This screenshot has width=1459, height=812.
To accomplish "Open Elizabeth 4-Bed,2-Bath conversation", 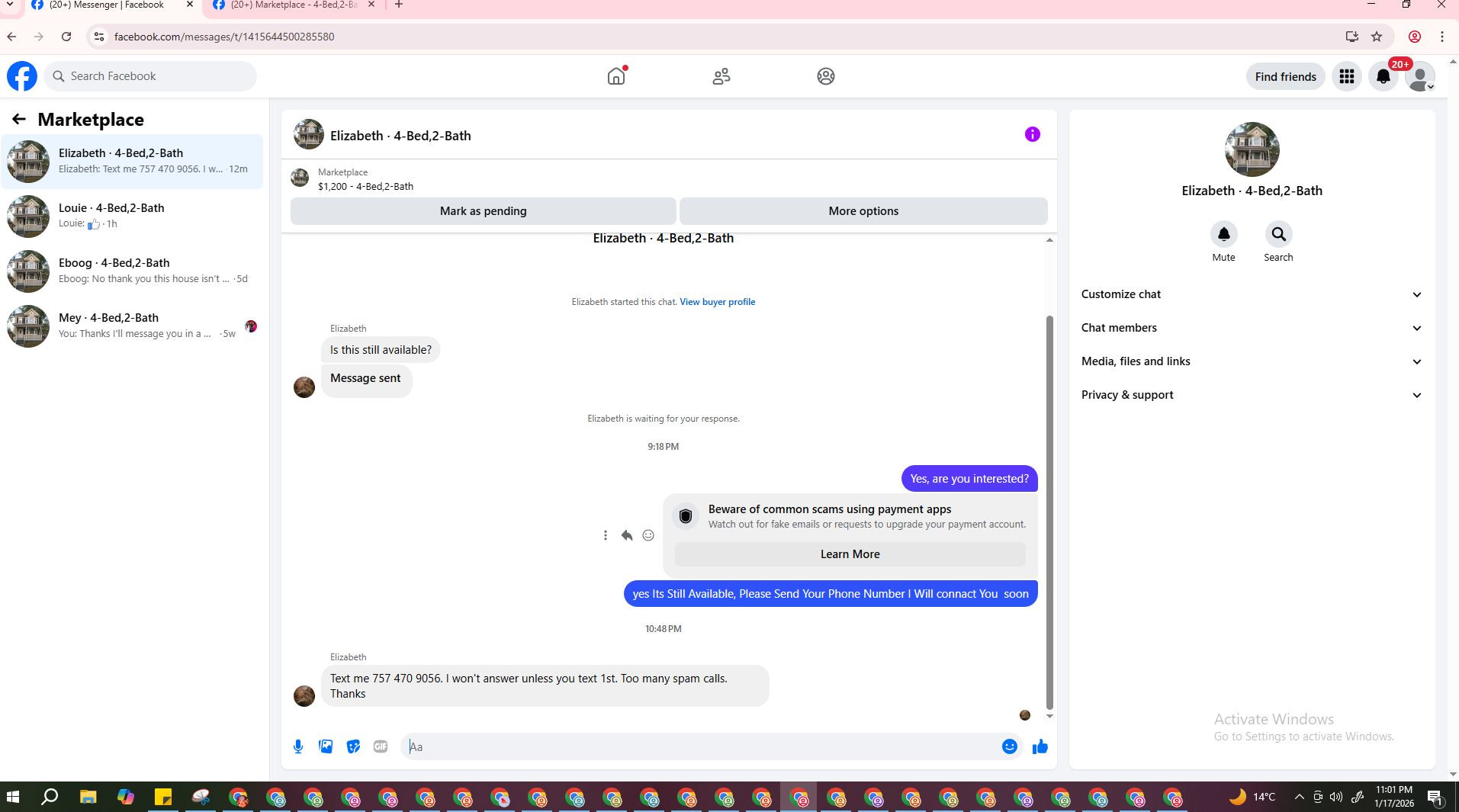I will [132, 161].
